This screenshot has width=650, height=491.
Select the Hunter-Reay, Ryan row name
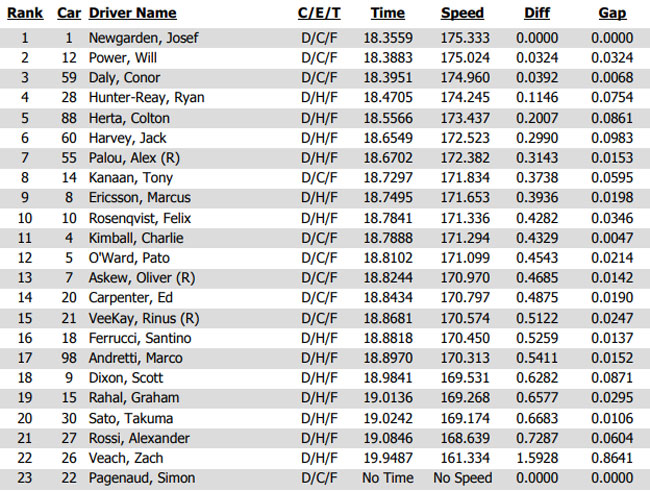tap(147, 97)
